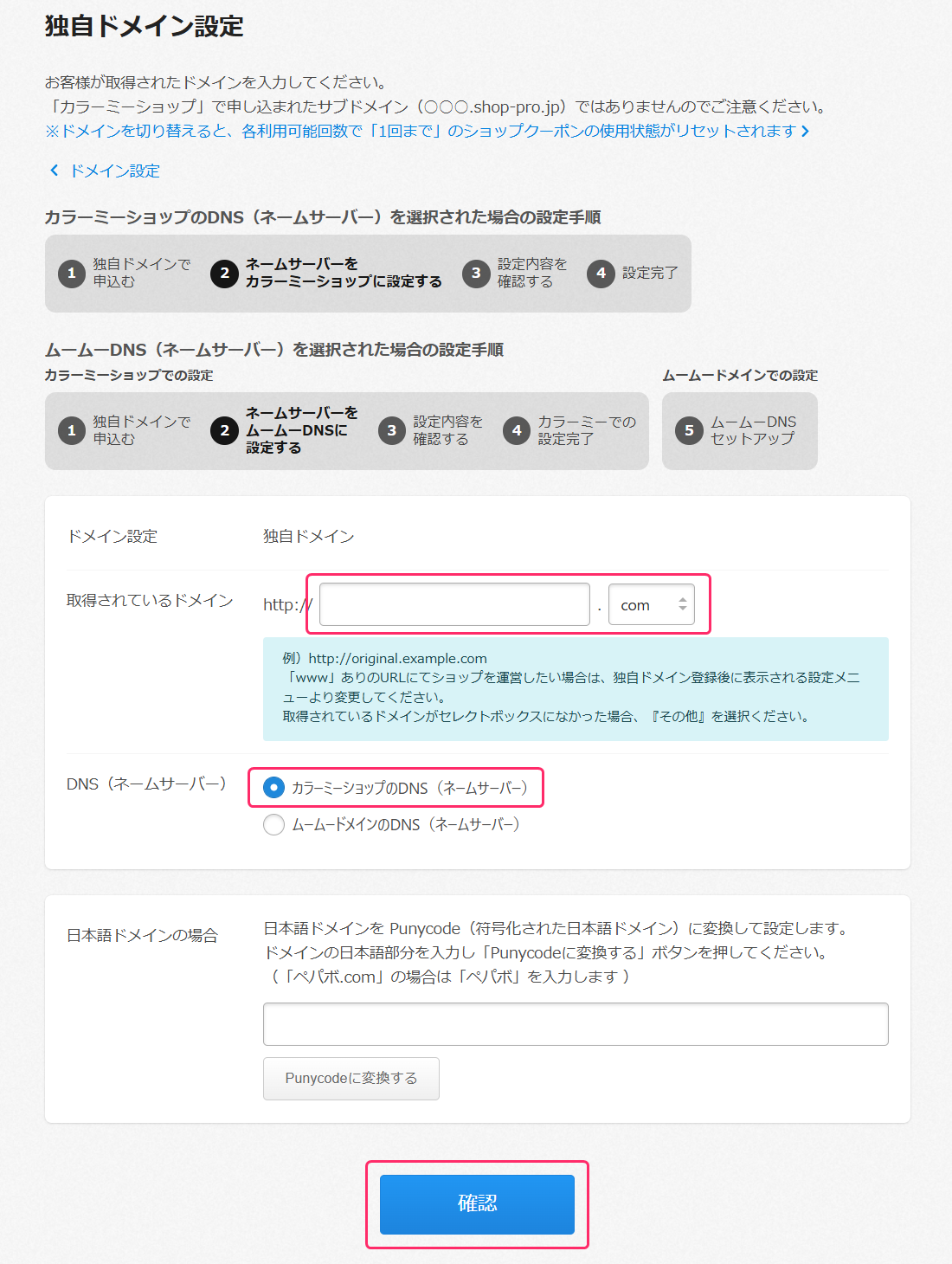The height and width of the screenshot is (1264, 952).
Task: Click the 独自ドメインで申込む step in first flow
Action: pyautogui.click(x=141, y=273)
